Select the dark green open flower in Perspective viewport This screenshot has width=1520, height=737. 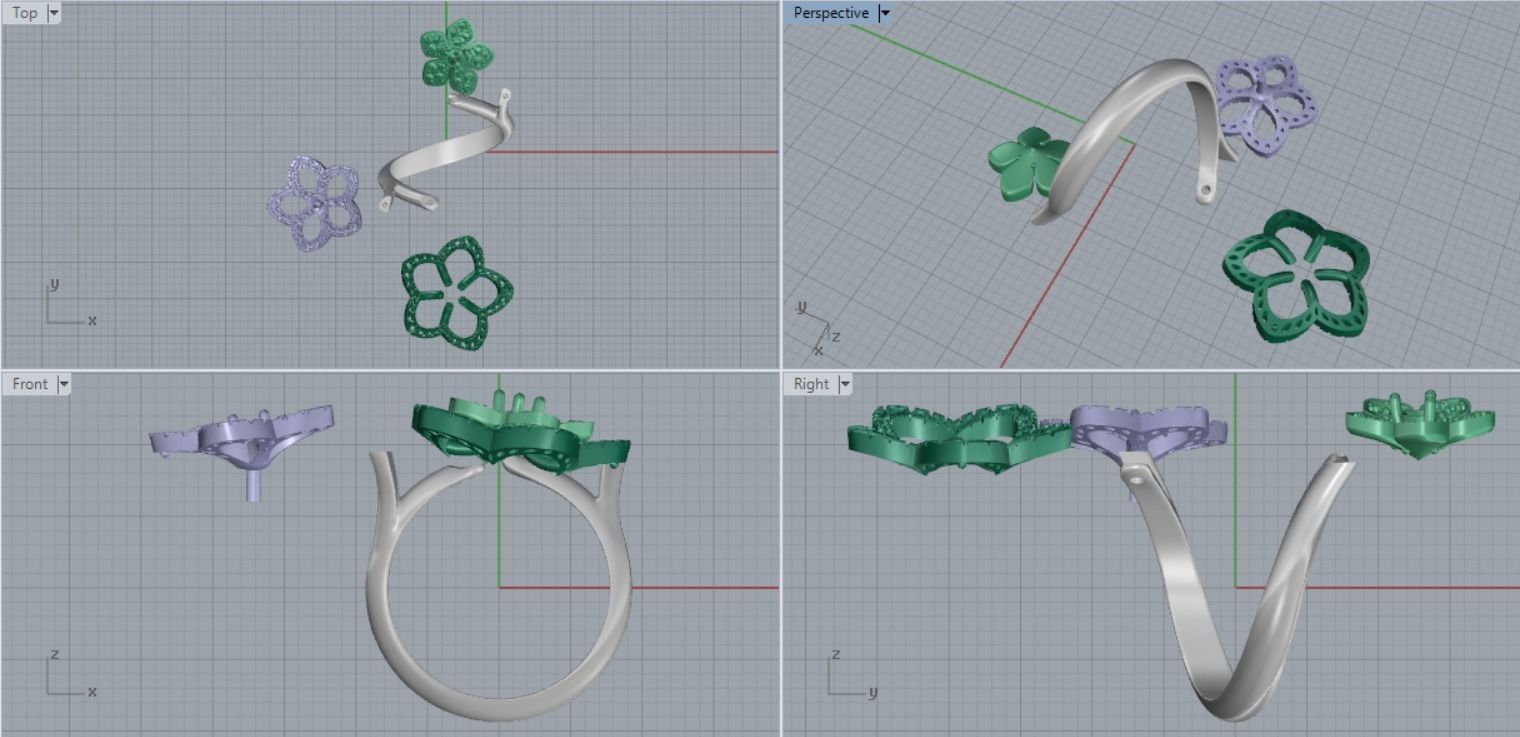(1296, 275)
